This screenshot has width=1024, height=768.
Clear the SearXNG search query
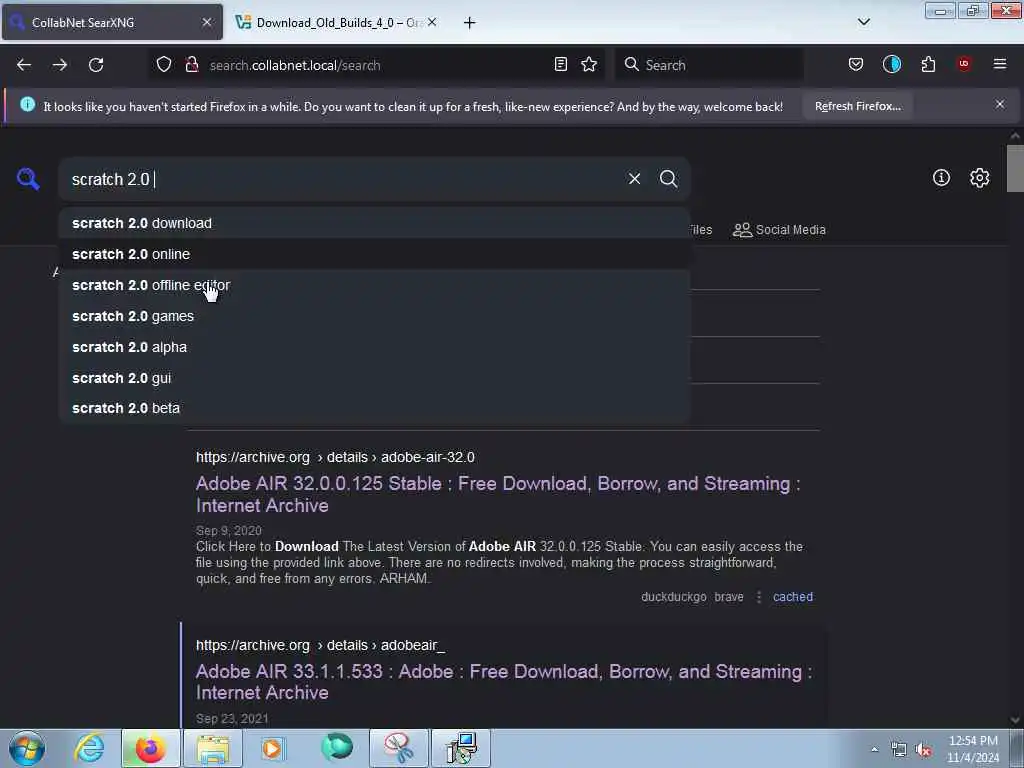634,179
